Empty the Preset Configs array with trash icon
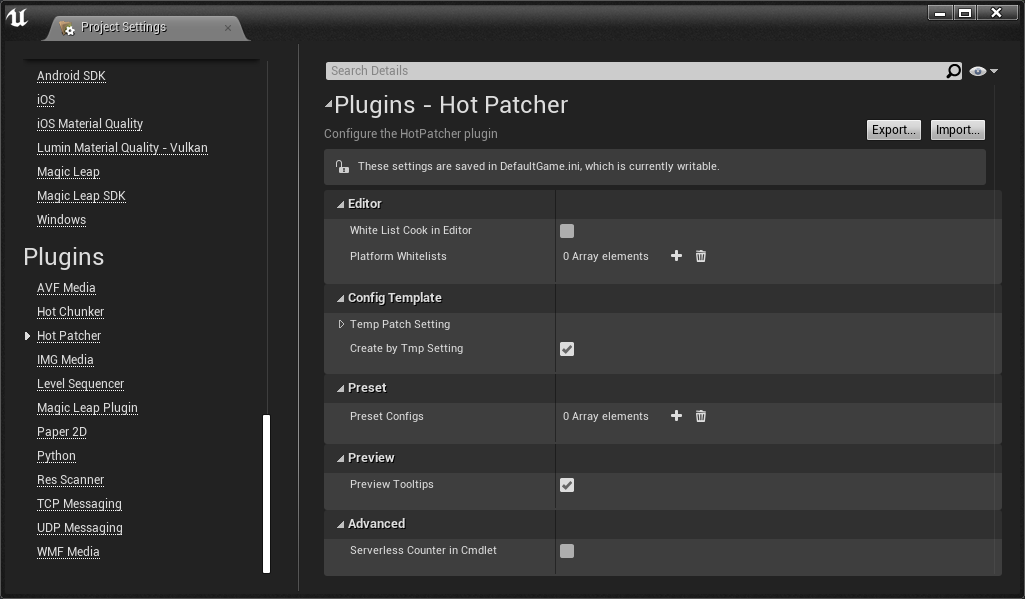Image resolution: width=1025 pixels, height=599 pixels. coord(701,416)
